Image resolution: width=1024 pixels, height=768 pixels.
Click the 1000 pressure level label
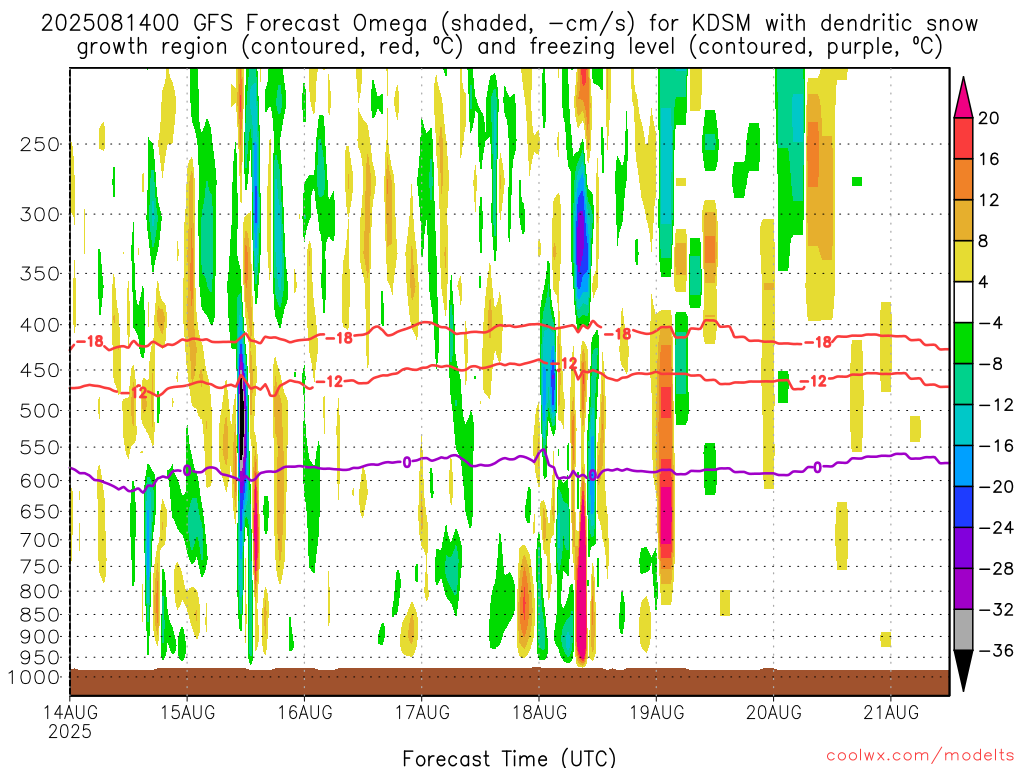pyautogui.click(x=34, y=677)
